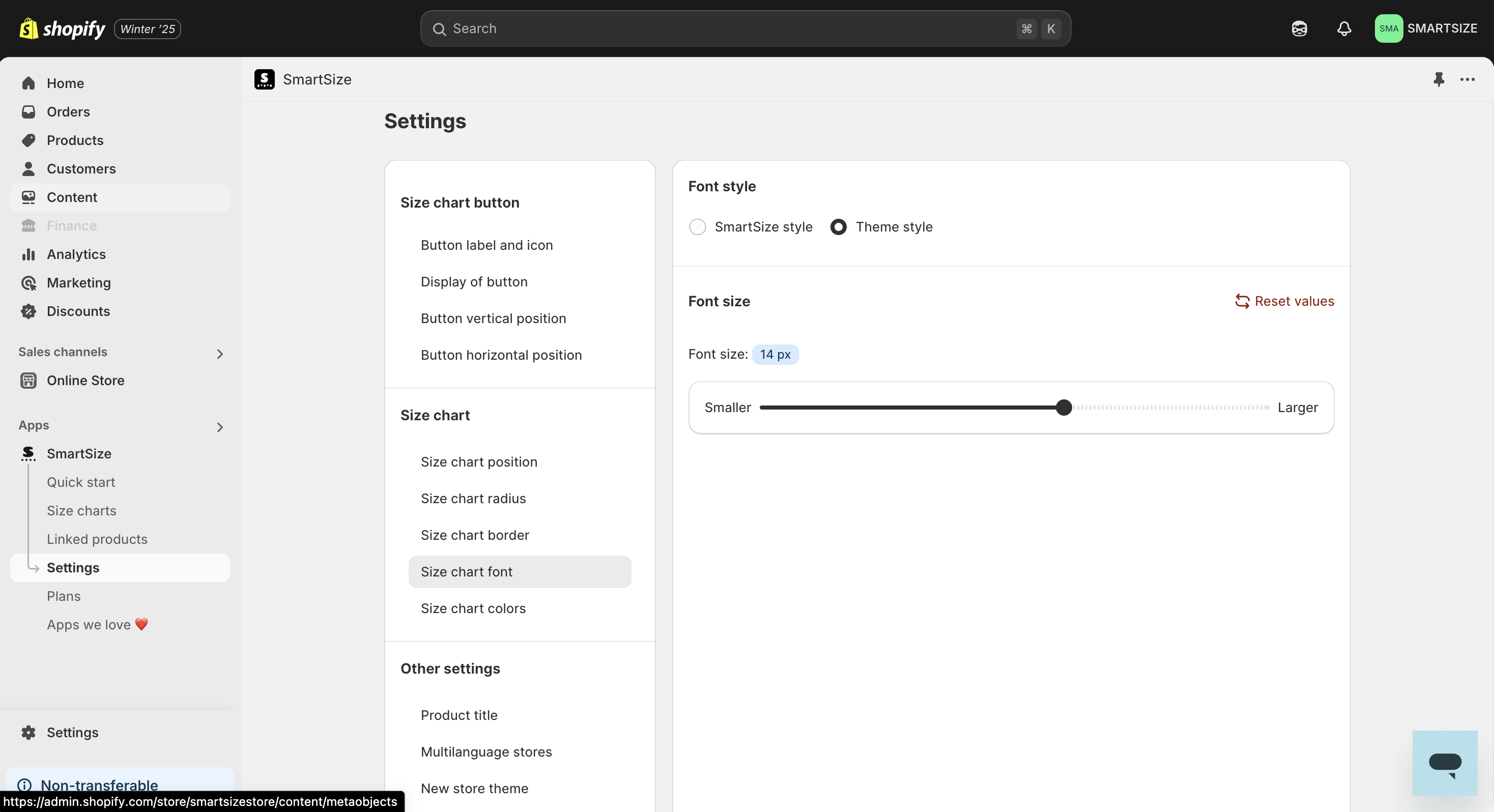Click the SMA store avatar

coord(1389,28)
